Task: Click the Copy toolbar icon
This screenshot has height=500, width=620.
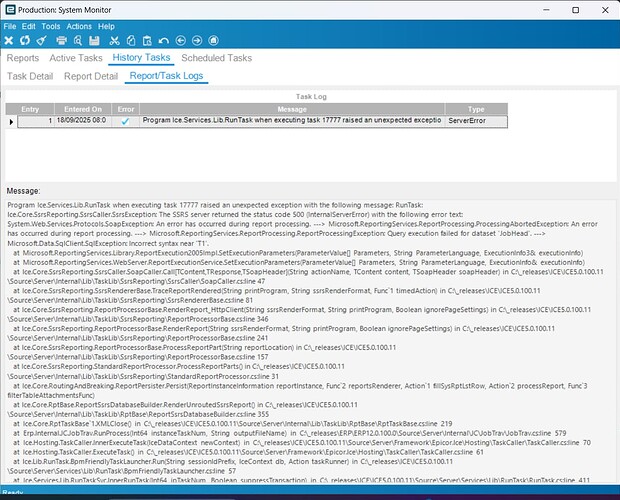Action: click(131, 40)
